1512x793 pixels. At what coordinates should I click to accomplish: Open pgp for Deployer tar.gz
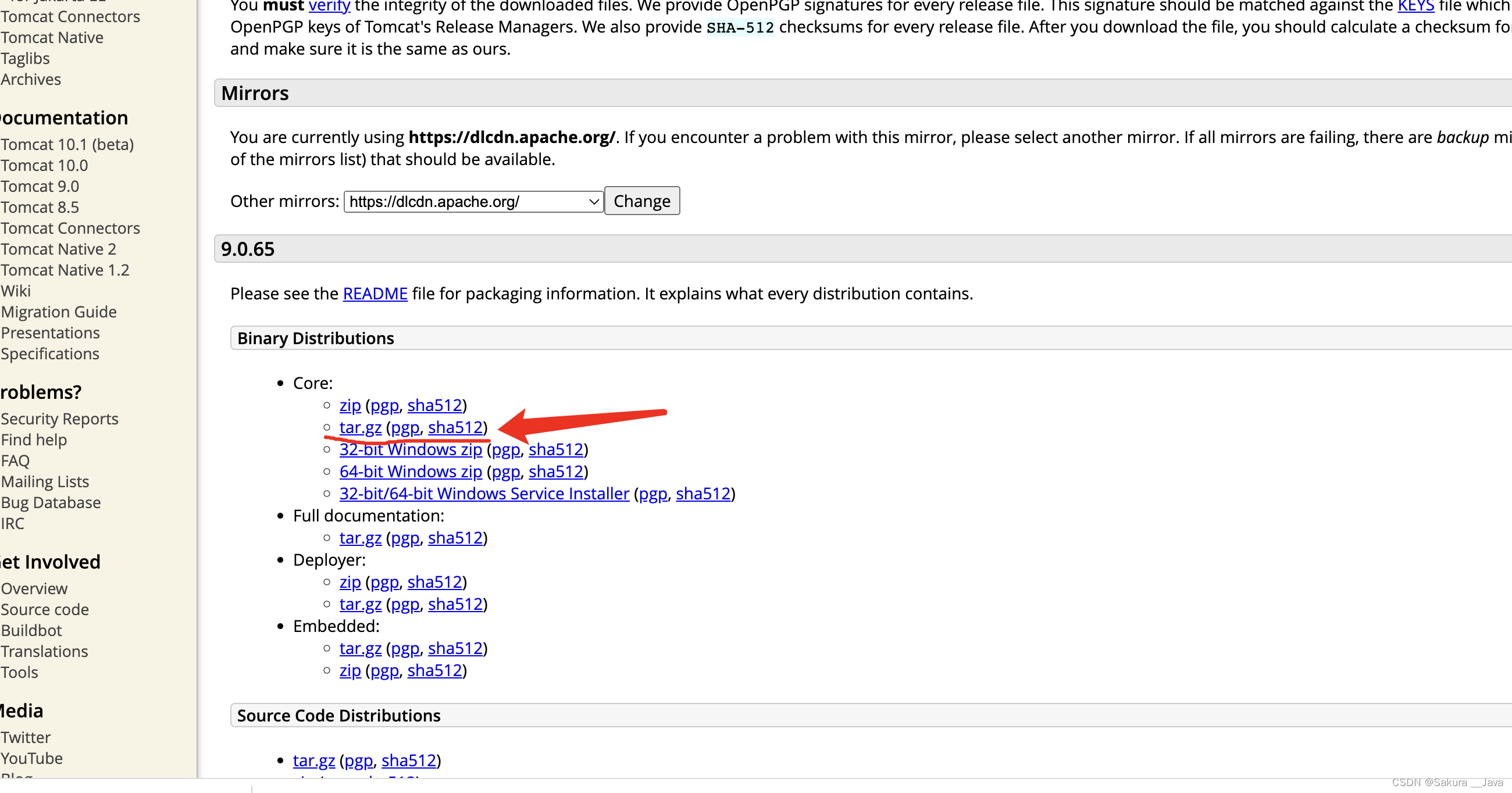(x=405, y=605)
